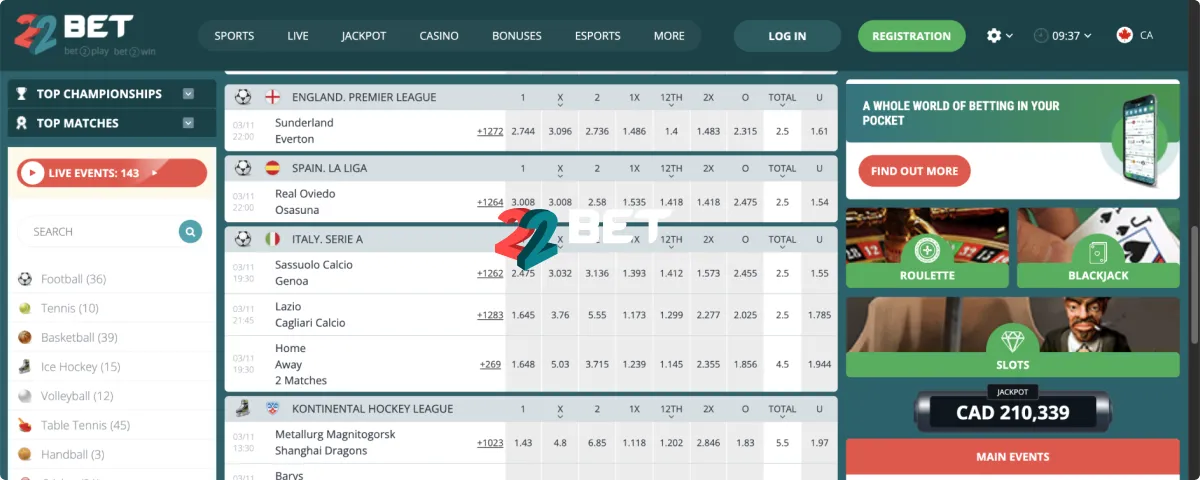Click the Football ball icon in sidebar

point(25,279)
